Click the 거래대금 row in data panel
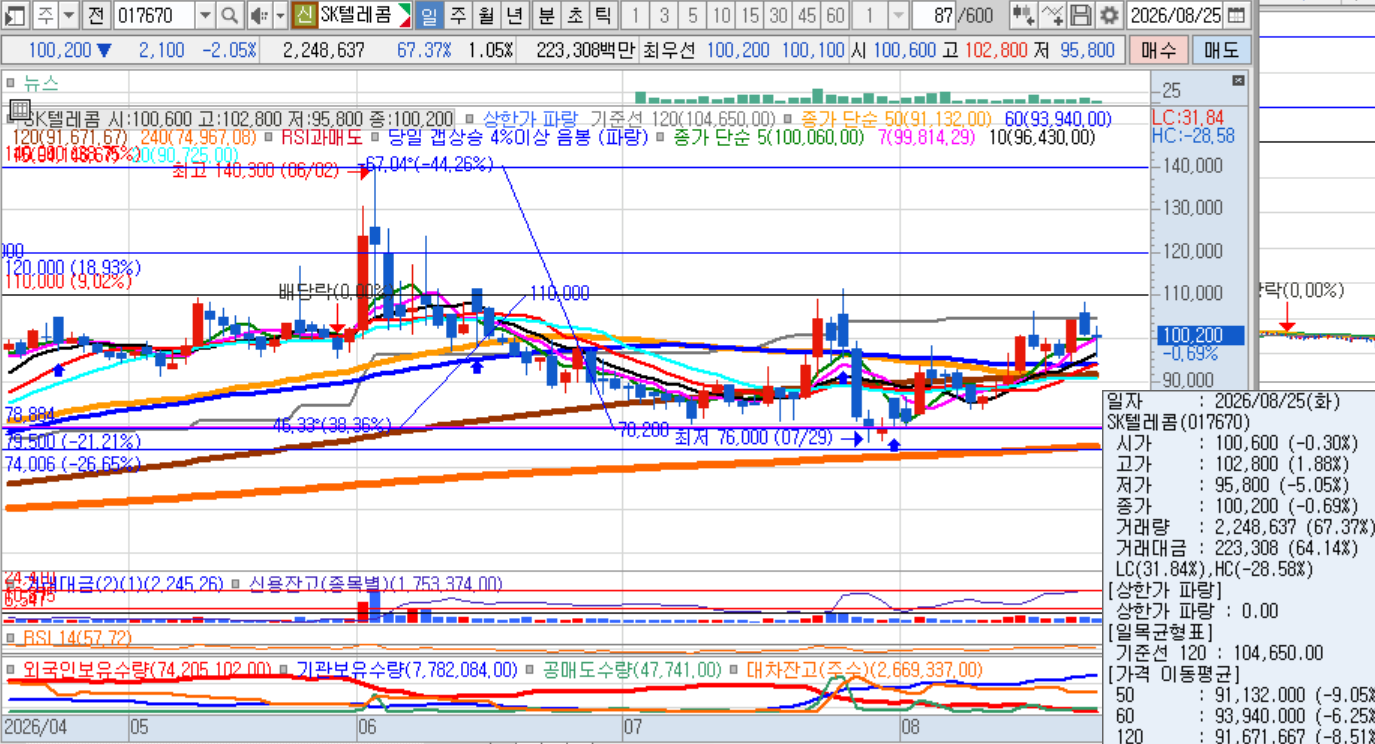1375x744 pixels. point(1238,547)
